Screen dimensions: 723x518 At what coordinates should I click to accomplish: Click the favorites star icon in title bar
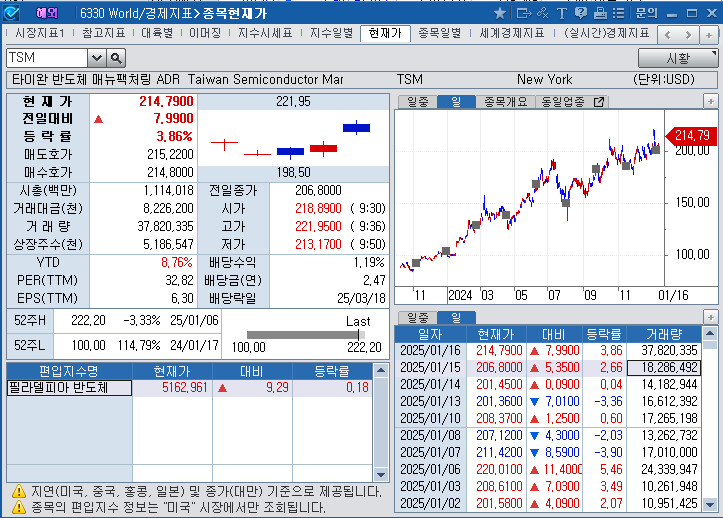tap(499, 13)
